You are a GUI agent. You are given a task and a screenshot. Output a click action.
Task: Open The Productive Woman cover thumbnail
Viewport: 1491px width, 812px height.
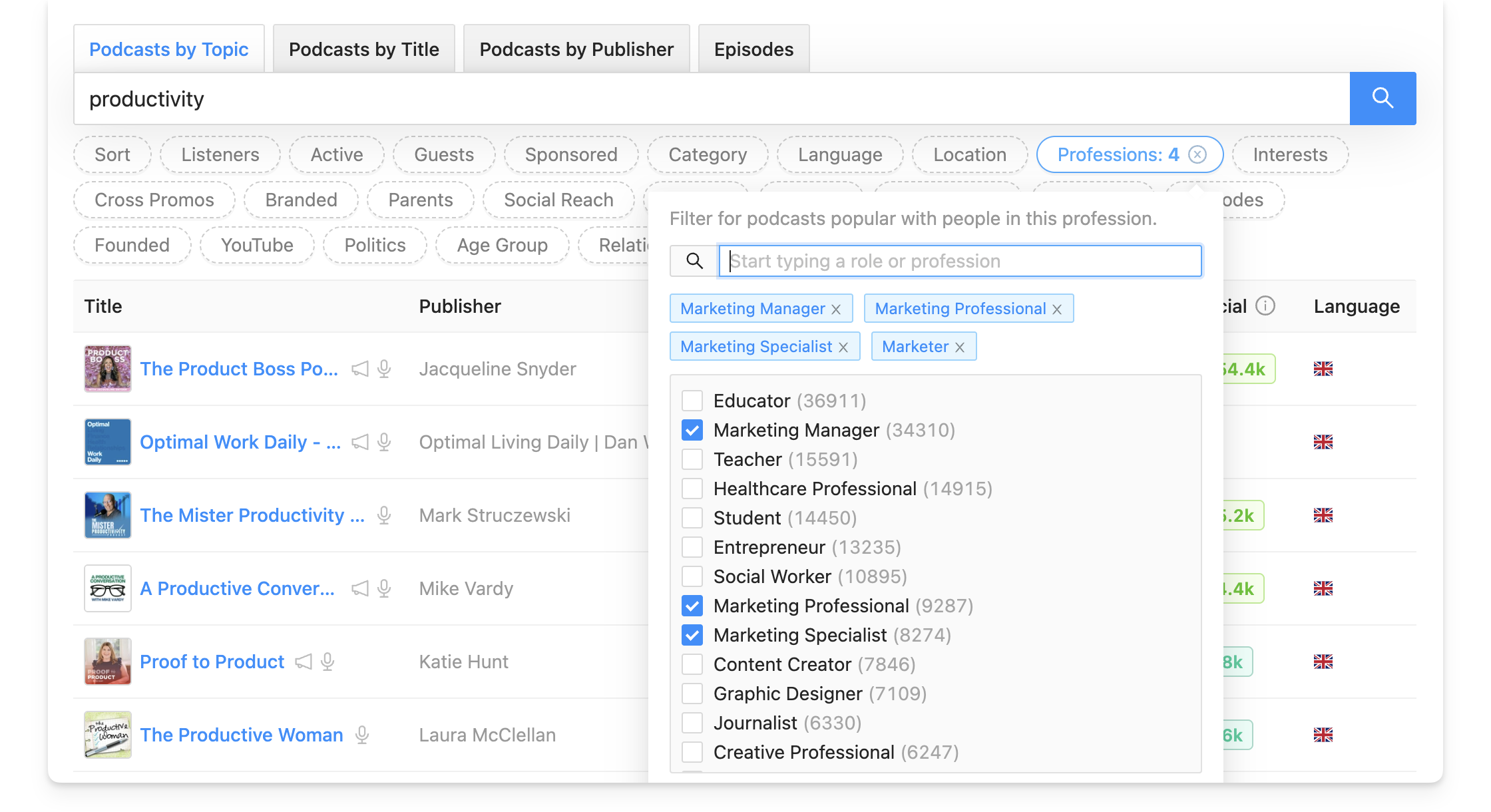point(108,735)
